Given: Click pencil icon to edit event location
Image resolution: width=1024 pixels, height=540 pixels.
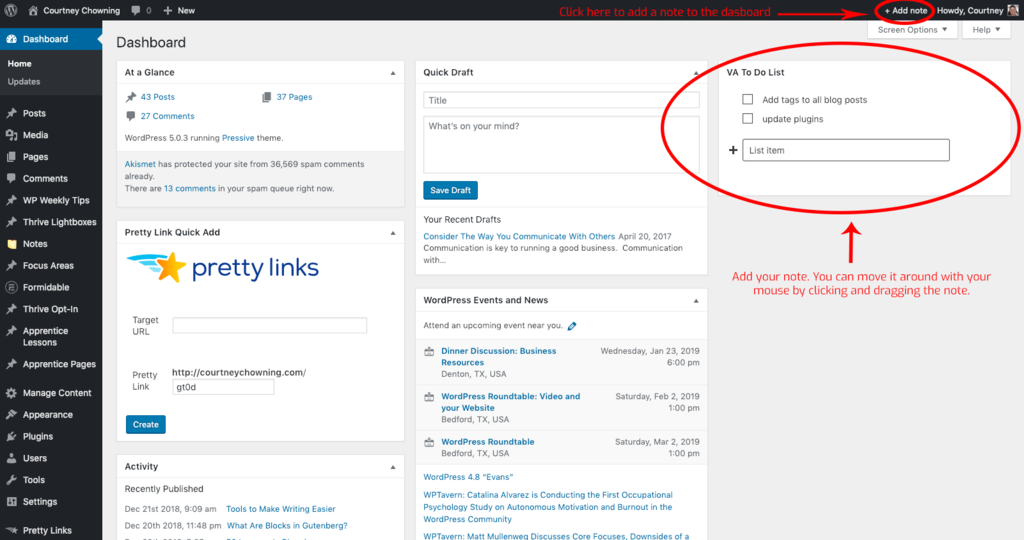Looking at the screenshot, I should [x=572, y=326].
